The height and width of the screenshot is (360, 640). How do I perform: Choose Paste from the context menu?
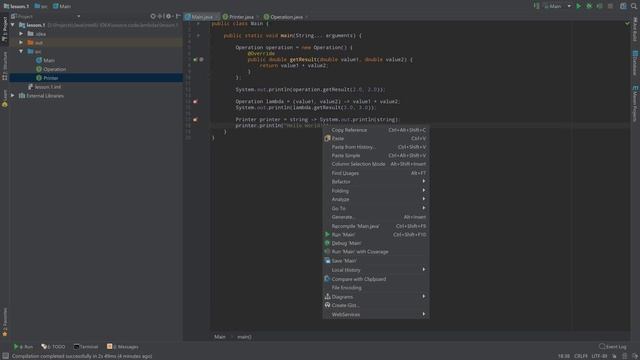click(376, 138)
